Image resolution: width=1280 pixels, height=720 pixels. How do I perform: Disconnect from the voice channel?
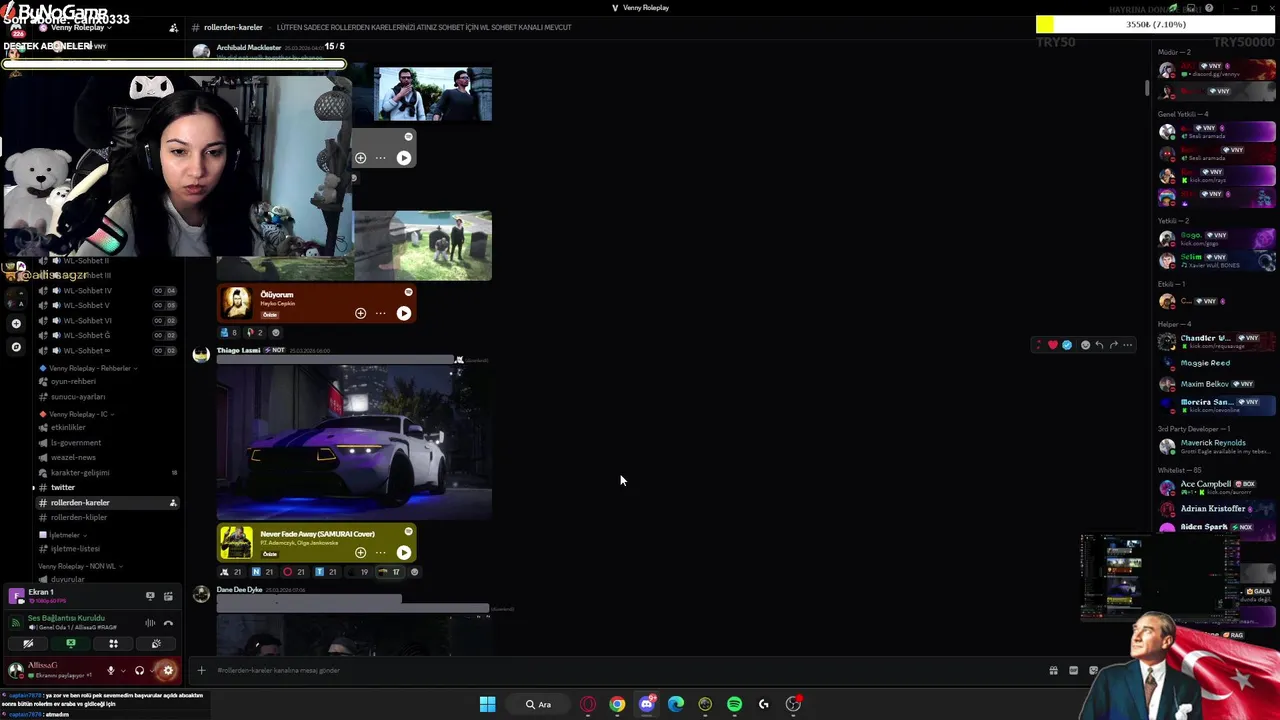point(168,623)
